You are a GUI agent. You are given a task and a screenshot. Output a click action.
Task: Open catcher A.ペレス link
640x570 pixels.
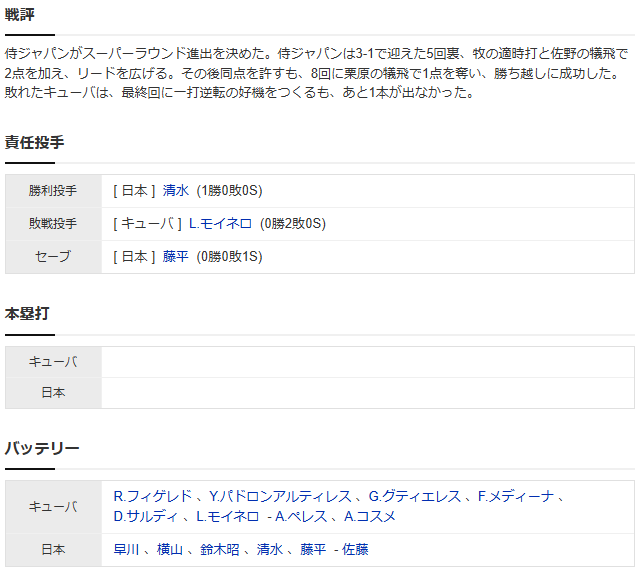coord(301,517)
